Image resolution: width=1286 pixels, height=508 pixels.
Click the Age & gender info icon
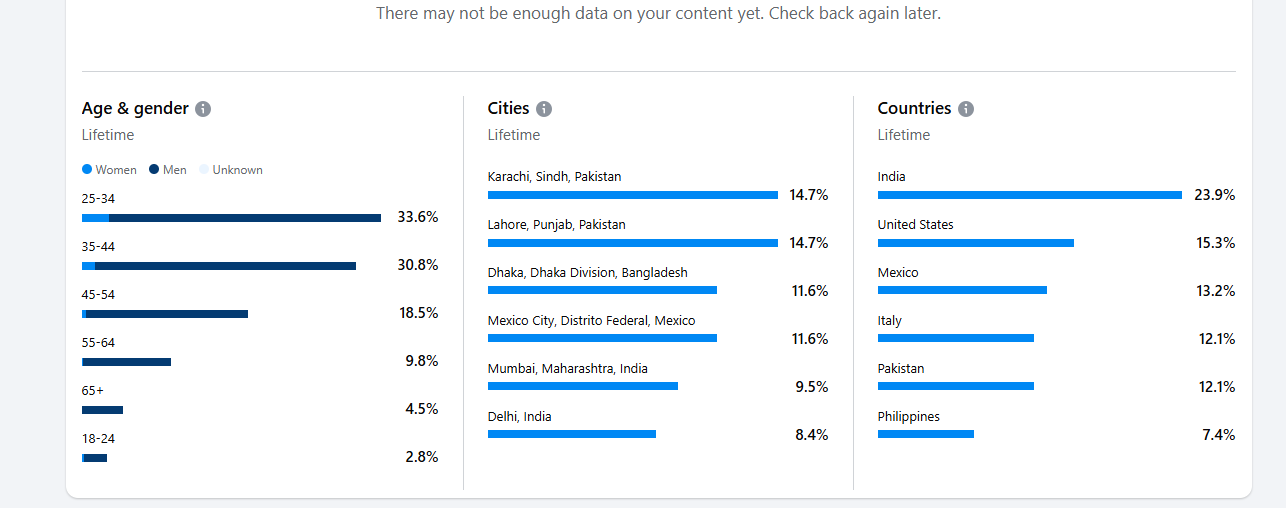(203, 109)
